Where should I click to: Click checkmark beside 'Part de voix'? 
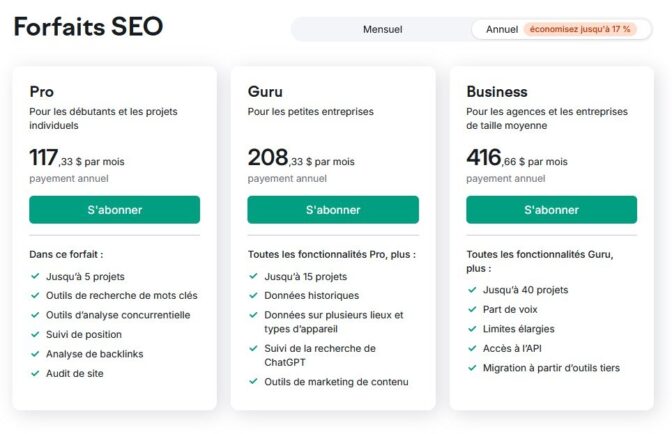pos(472,309)
